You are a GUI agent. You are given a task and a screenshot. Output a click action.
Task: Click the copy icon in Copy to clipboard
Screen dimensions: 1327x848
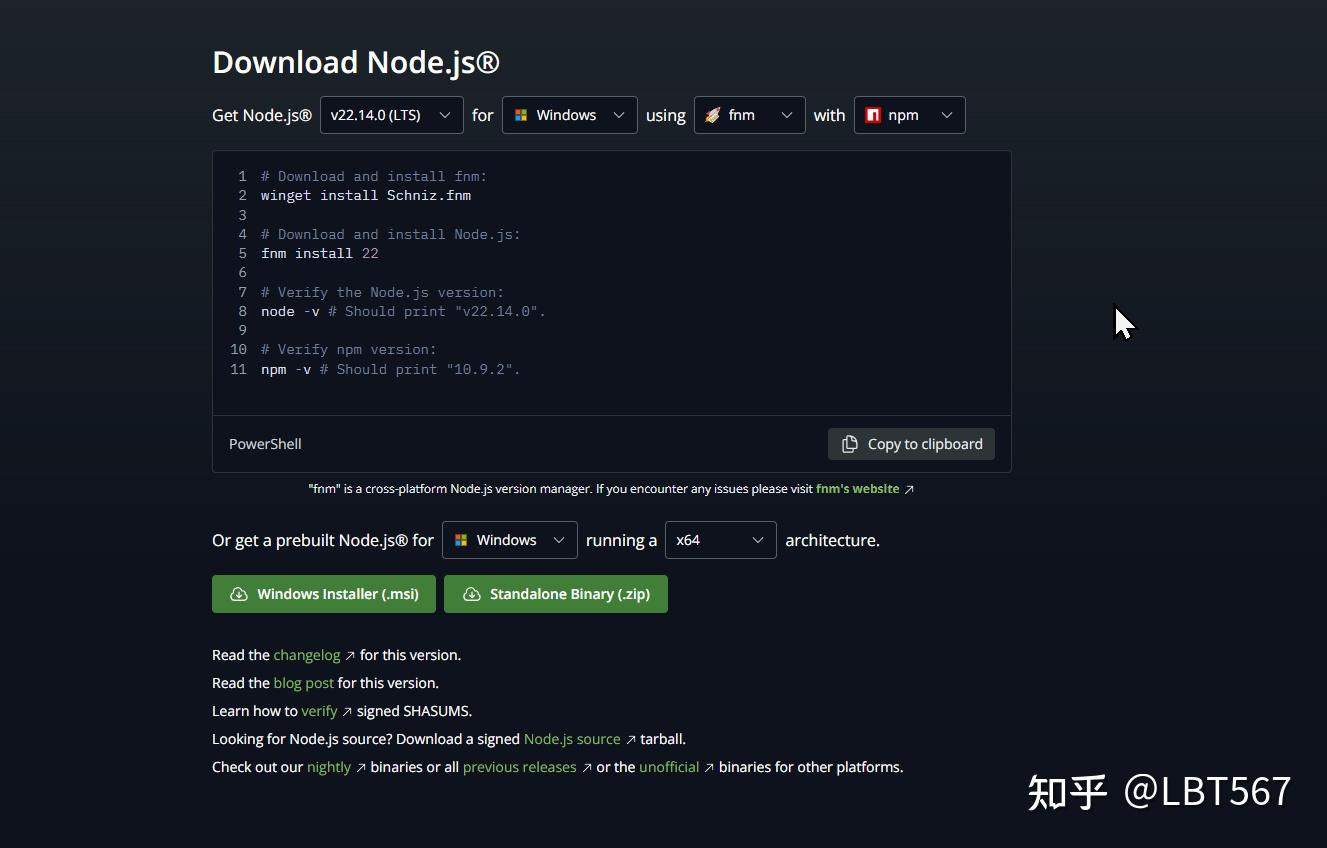[850, 444]
